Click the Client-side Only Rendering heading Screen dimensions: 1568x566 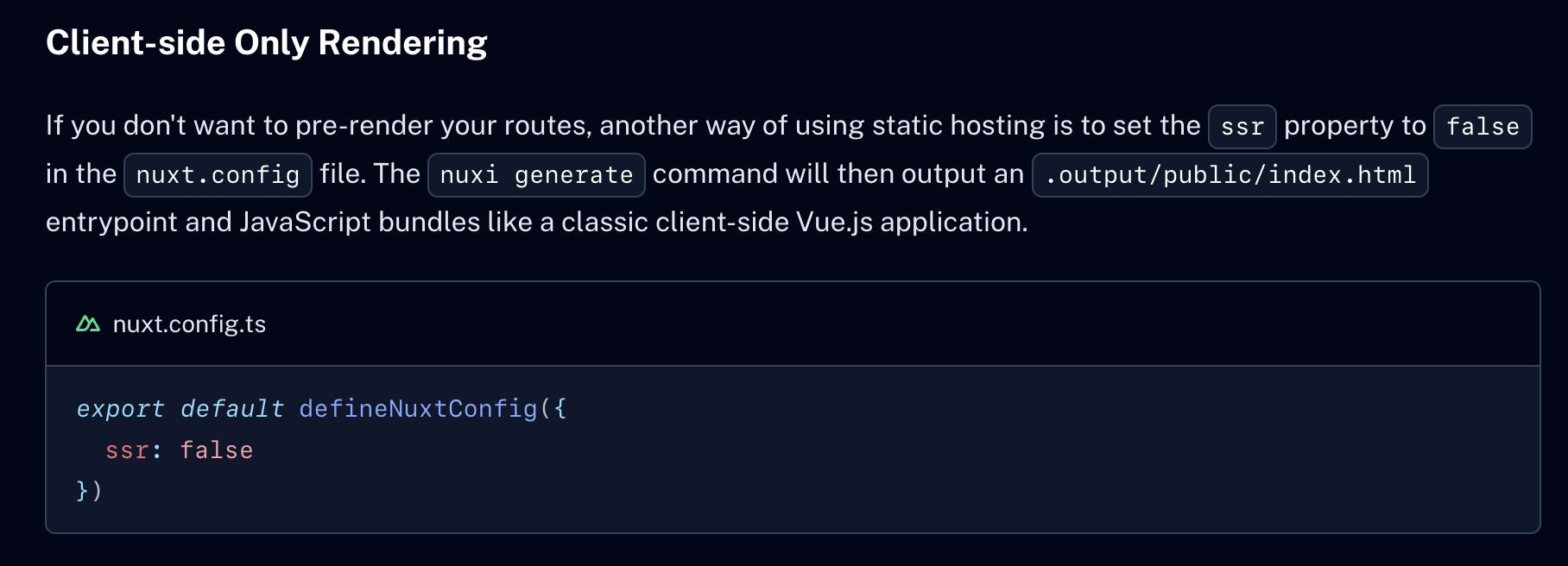click(x=266, y=43)
